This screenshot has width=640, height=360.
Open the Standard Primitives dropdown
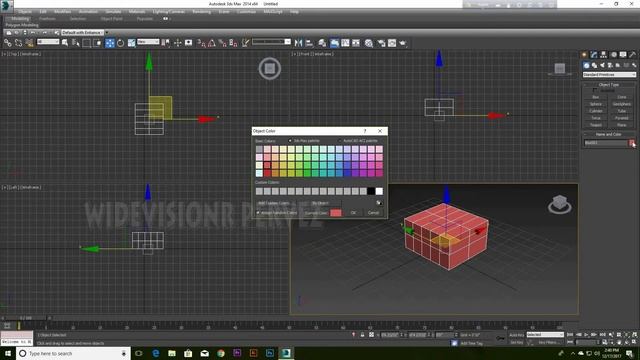tap(609, 75)
